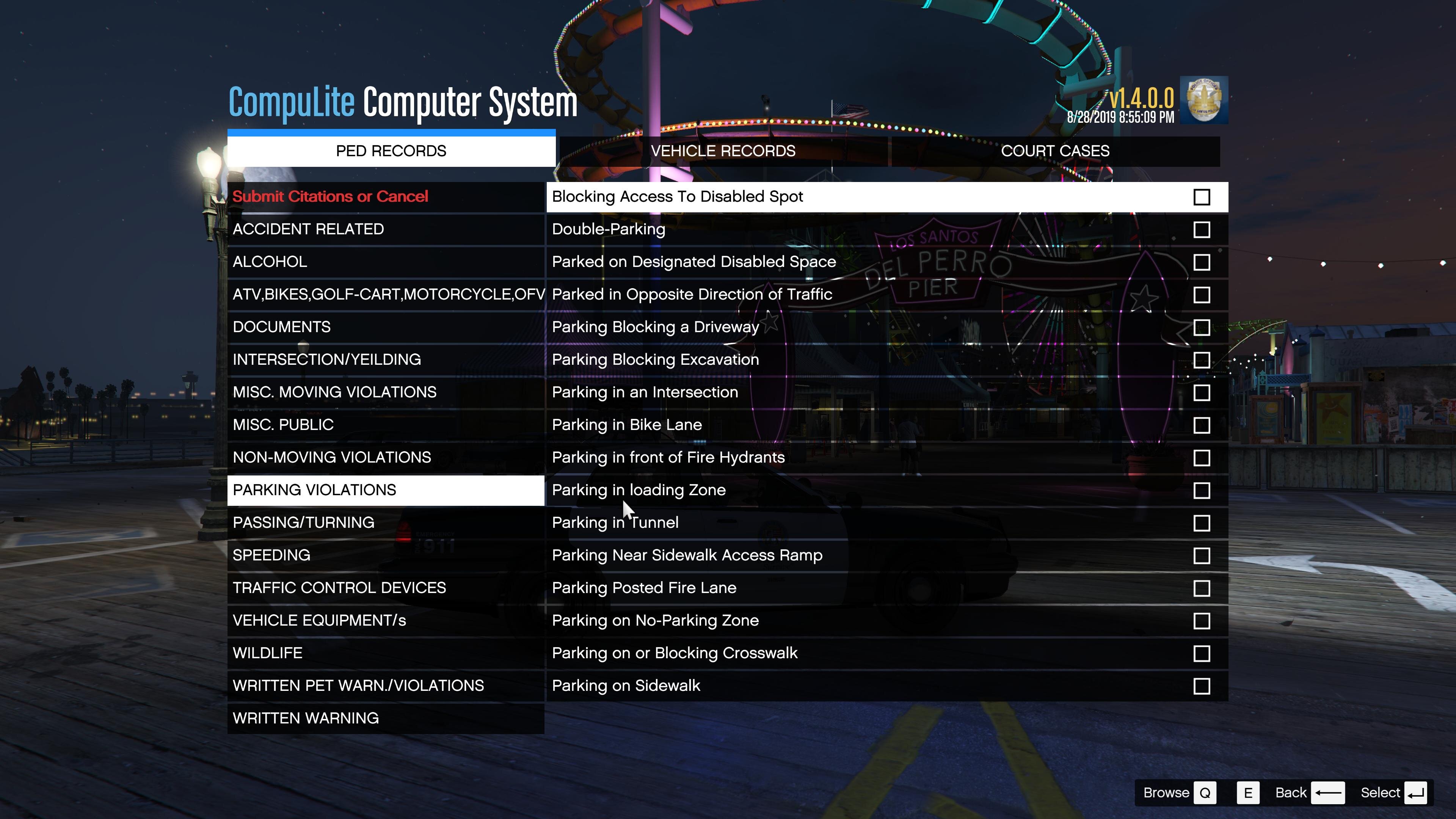
Task: Select the WRITTEN WARNING category
Action: point(306,719)
